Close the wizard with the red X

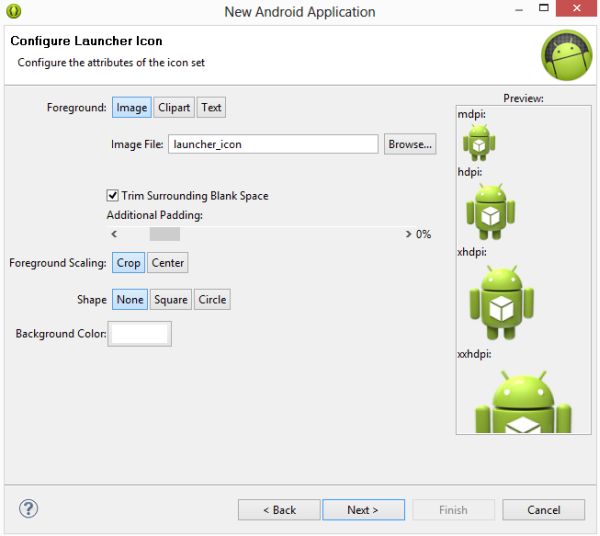click(577, 8)
